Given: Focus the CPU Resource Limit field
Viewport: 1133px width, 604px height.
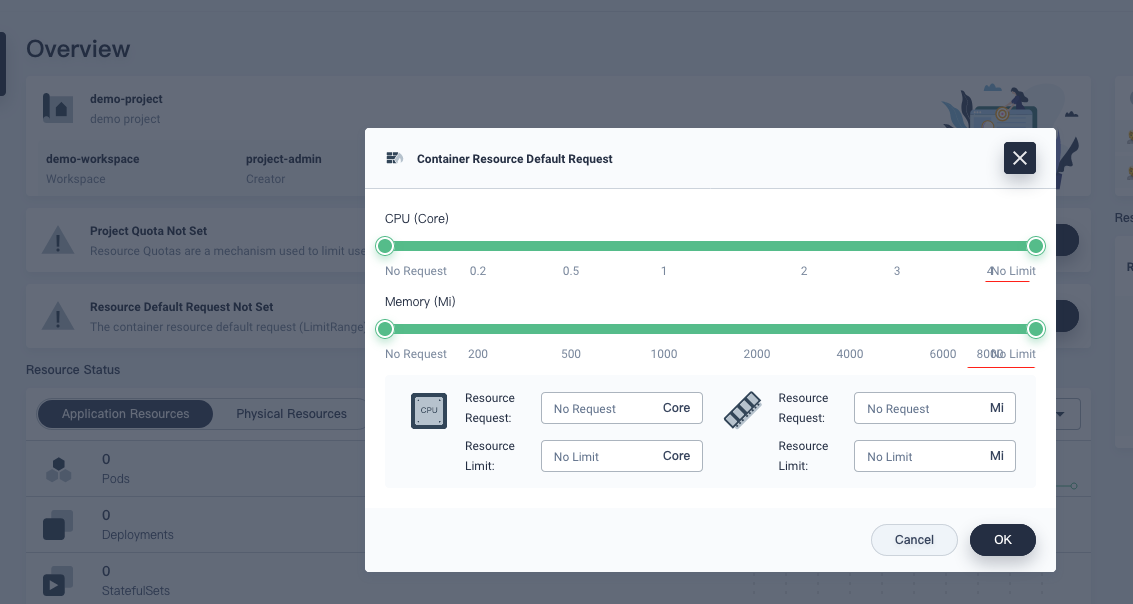Looking at the screenshot, I should [621, 456].
